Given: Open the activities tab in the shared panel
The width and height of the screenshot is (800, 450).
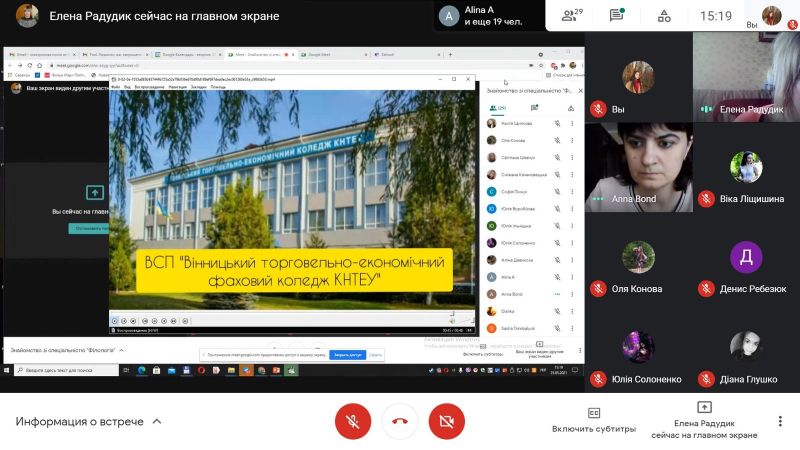Looking at the screenshot, I should pos(571,108).
